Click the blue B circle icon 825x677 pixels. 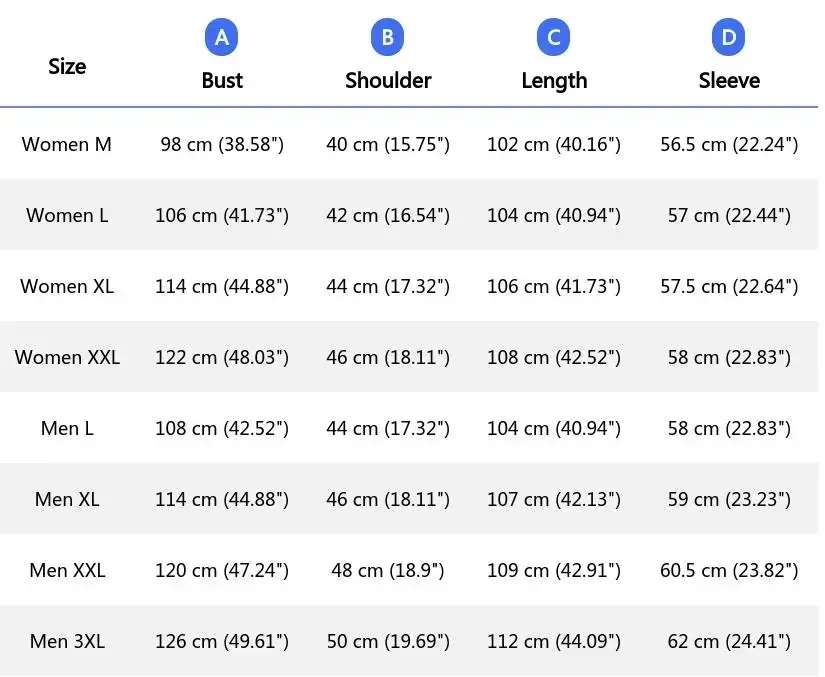(x=387, y=38)
